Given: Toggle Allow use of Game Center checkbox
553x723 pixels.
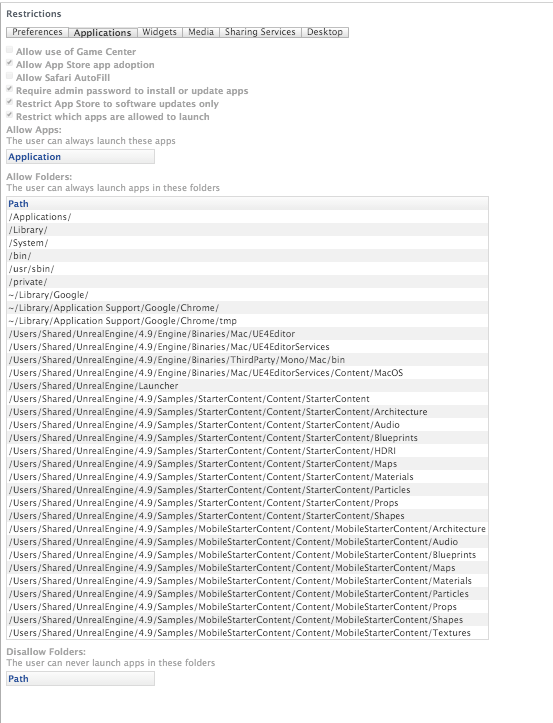Looking at the screenshot, I should pos(10,50).
